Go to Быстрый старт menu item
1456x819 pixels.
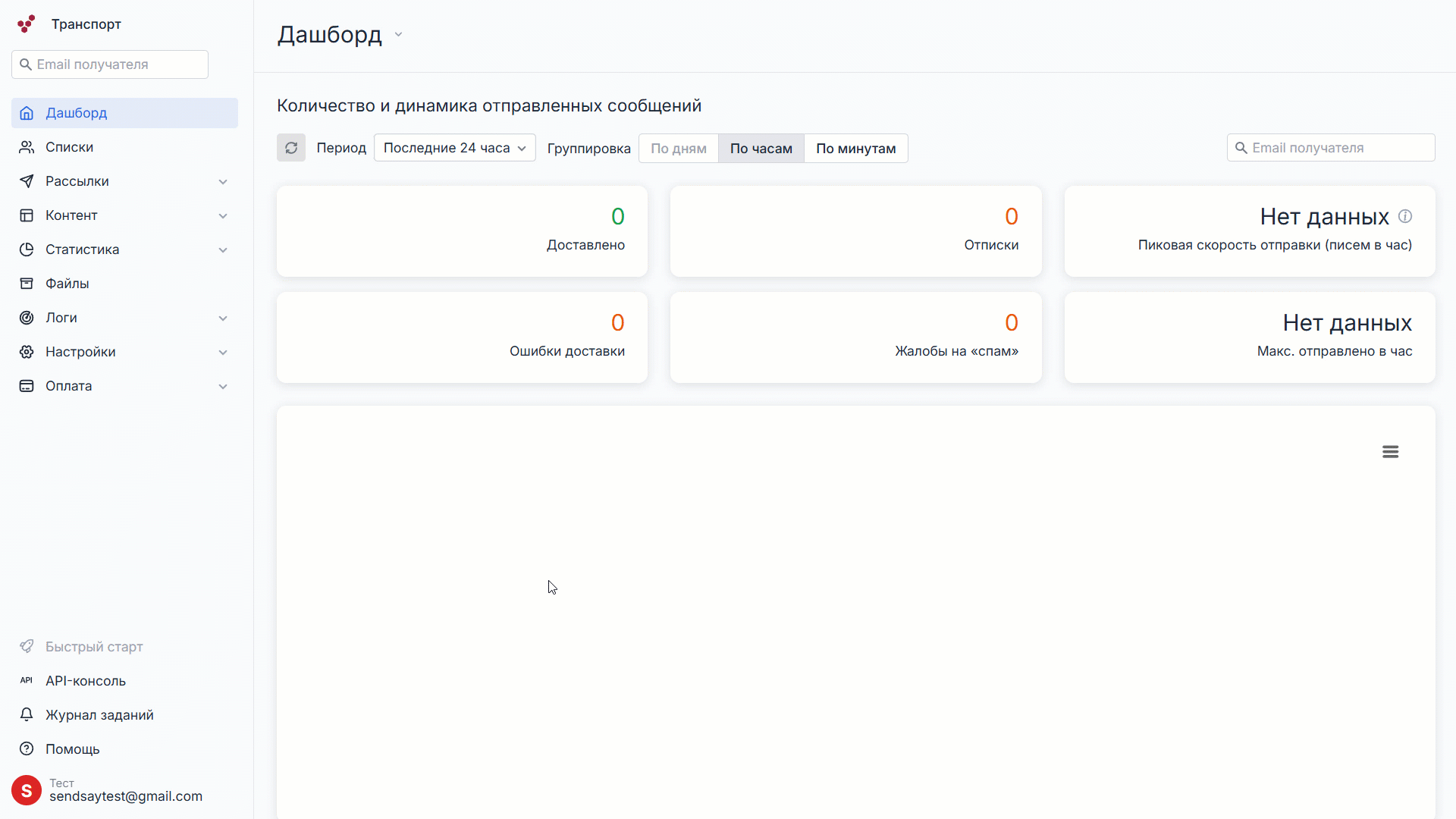(x=94, y=647)
